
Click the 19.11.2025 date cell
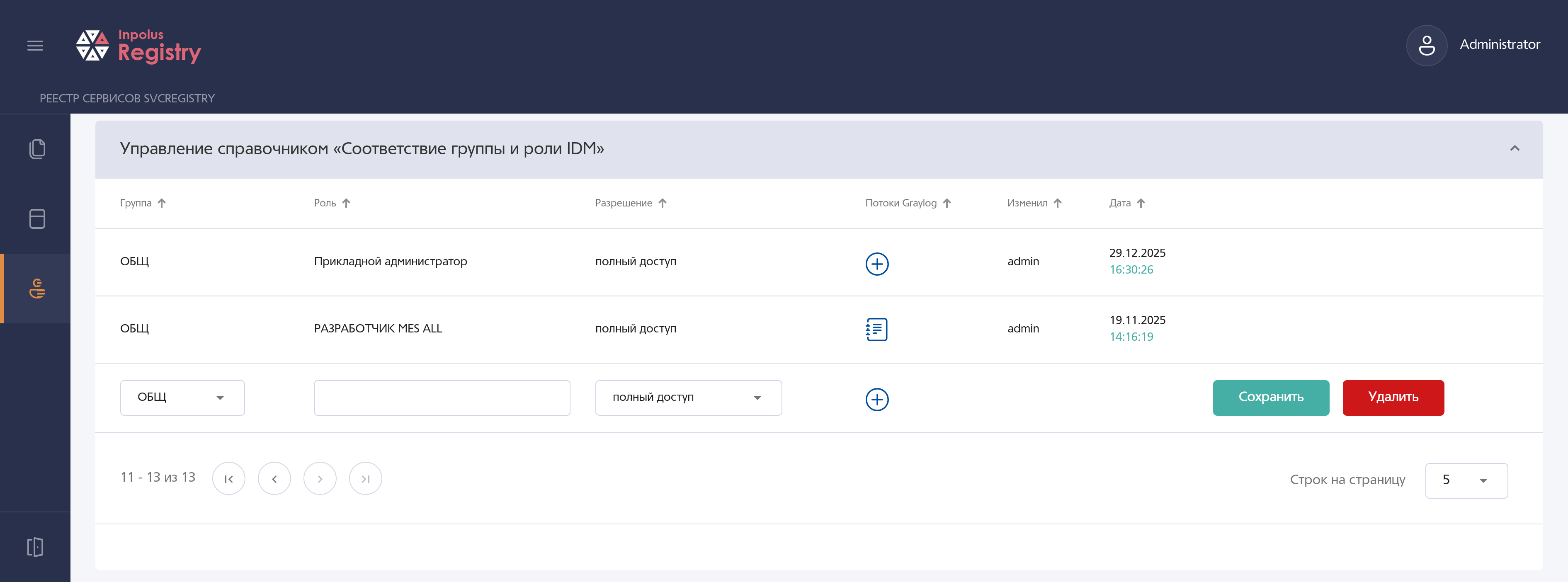(x=1137, y=320)
